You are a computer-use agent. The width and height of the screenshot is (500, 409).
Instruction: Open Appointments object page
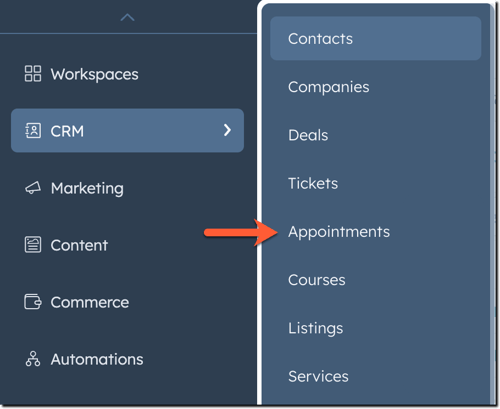[x=339, y=232]
